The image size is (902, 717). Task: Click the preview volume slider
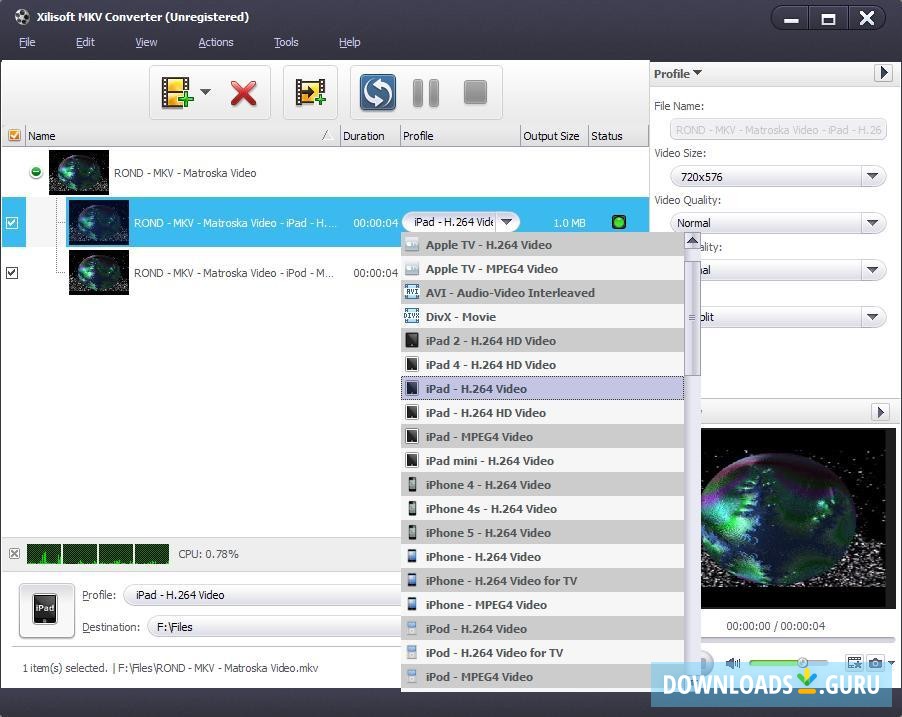(788, 663)
